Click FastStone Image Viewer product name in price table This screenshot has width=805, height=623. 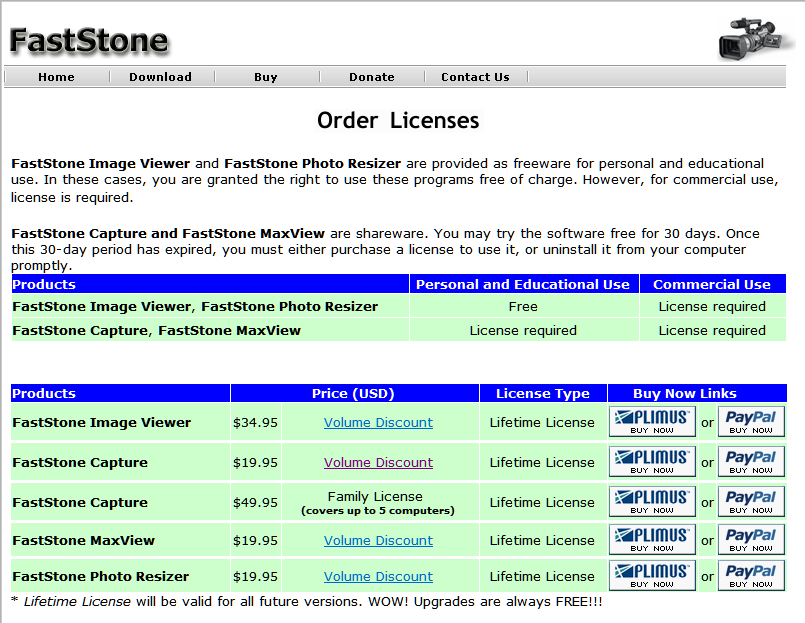coord(102,423)
